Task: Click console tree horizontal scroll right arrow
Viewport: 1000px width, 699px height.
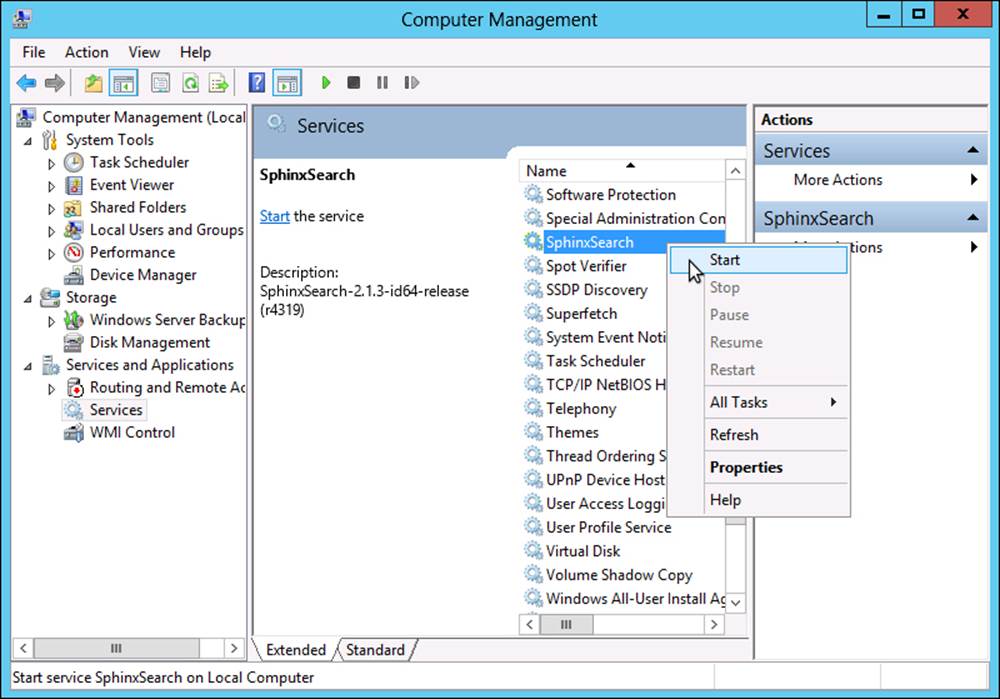Action: [234, 649]
